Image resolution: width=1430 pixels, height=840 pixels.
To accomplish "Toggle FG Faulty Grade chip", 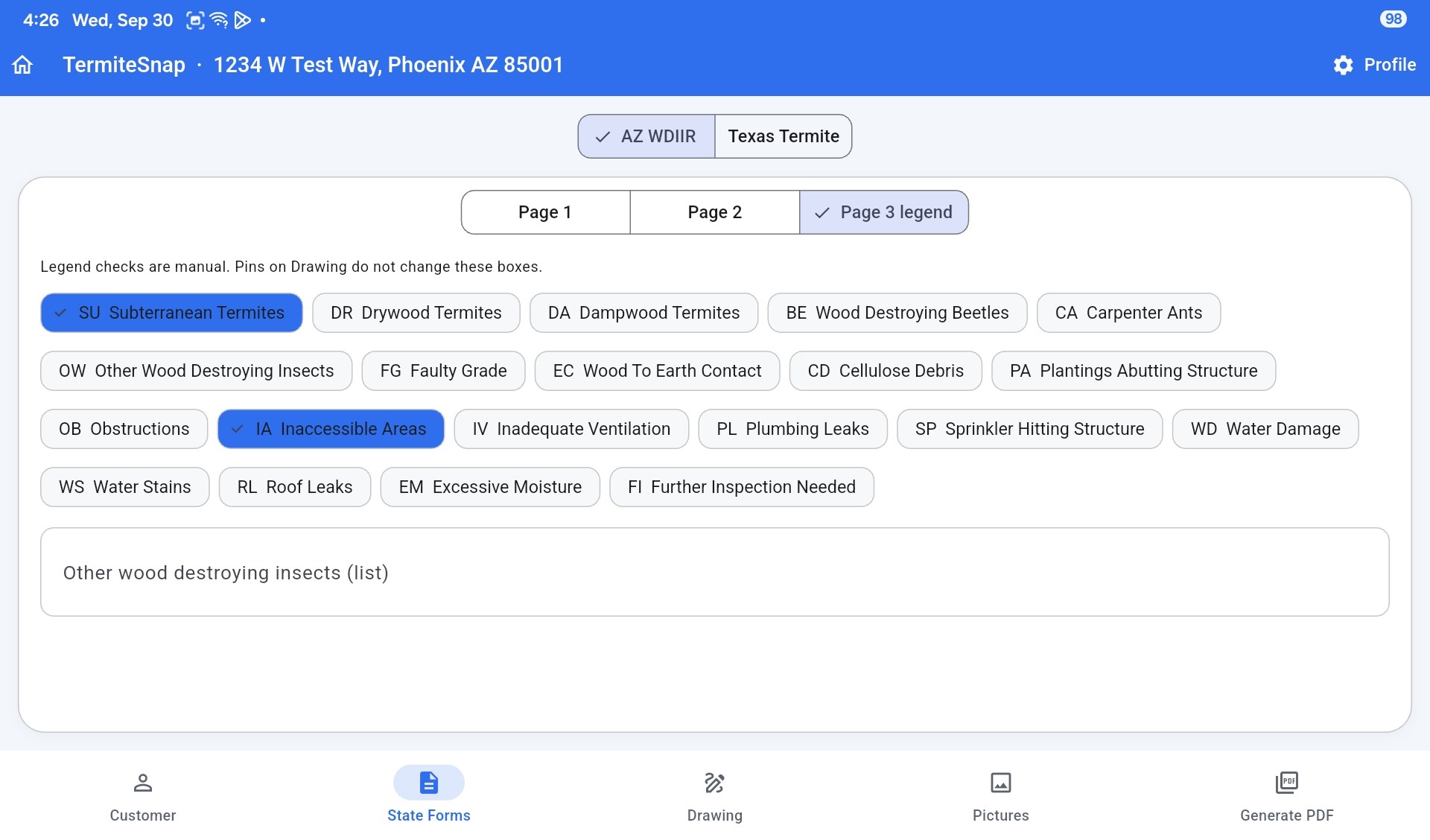I will click(444, 371).
